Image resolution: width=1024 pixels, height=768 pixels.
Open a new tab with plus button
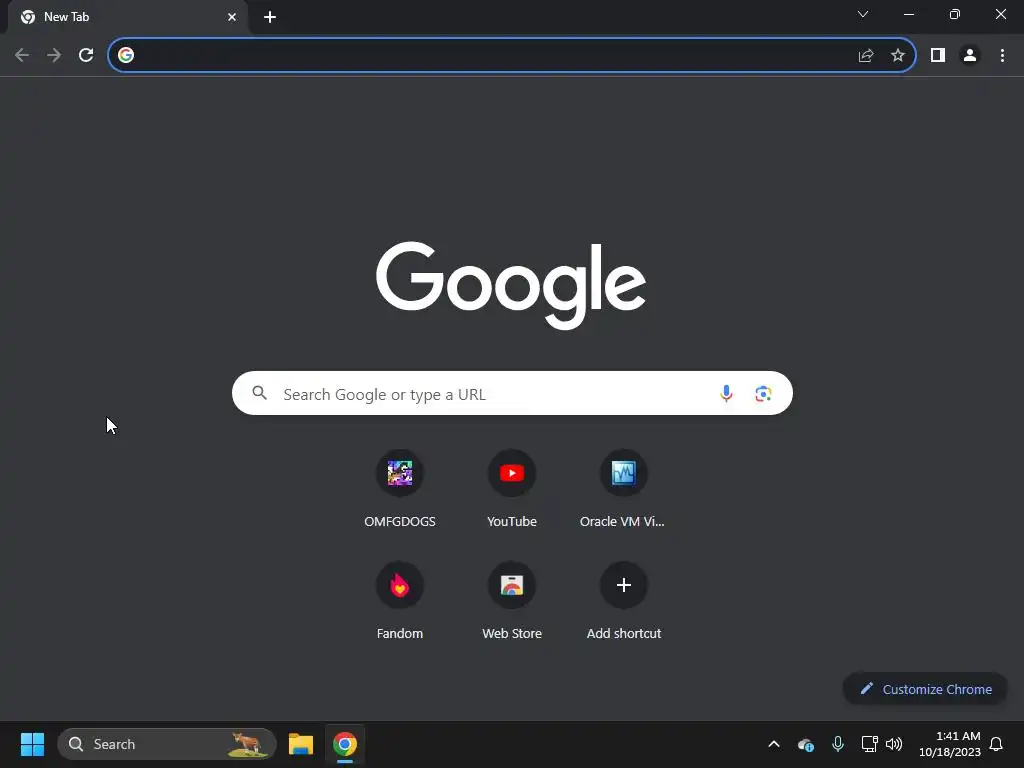point(270,17)
